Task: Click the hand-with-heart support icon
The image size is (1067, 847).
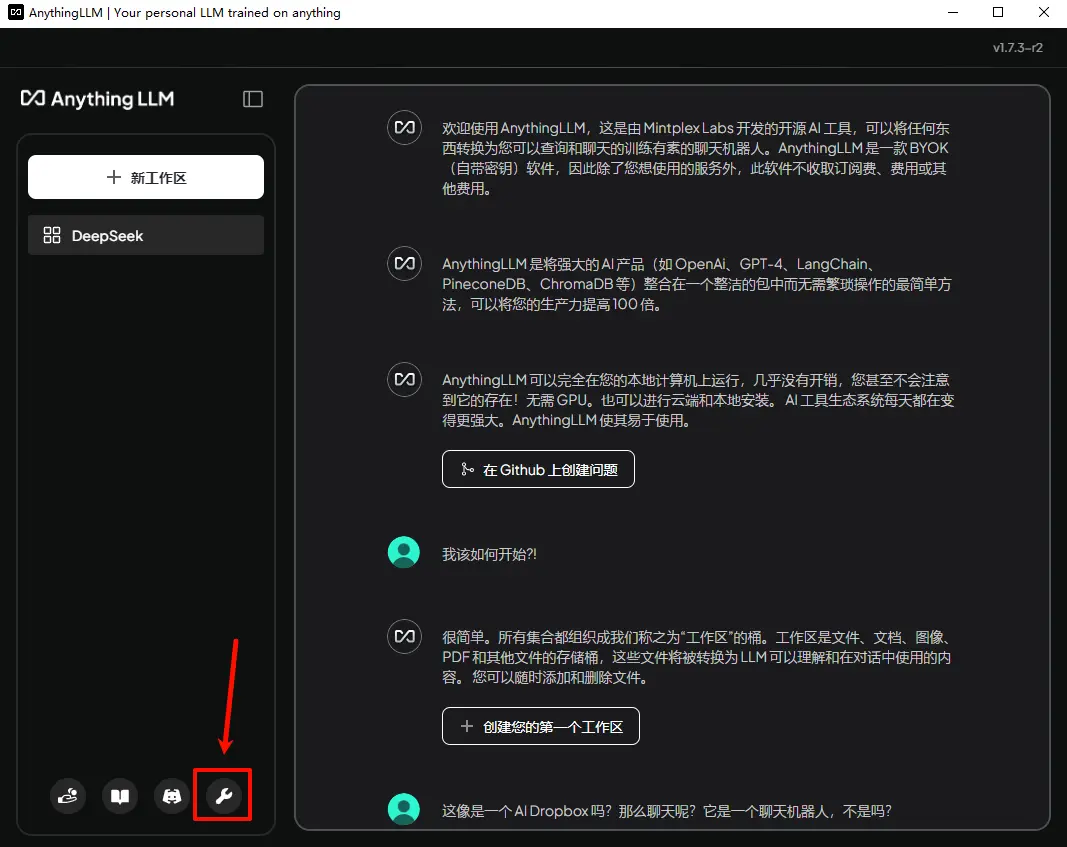Action: [67, 795]
